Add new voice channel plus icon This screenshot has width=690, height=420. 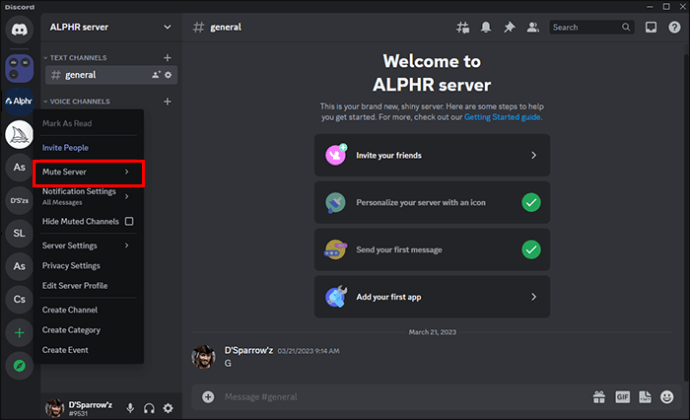click(167, 102)
